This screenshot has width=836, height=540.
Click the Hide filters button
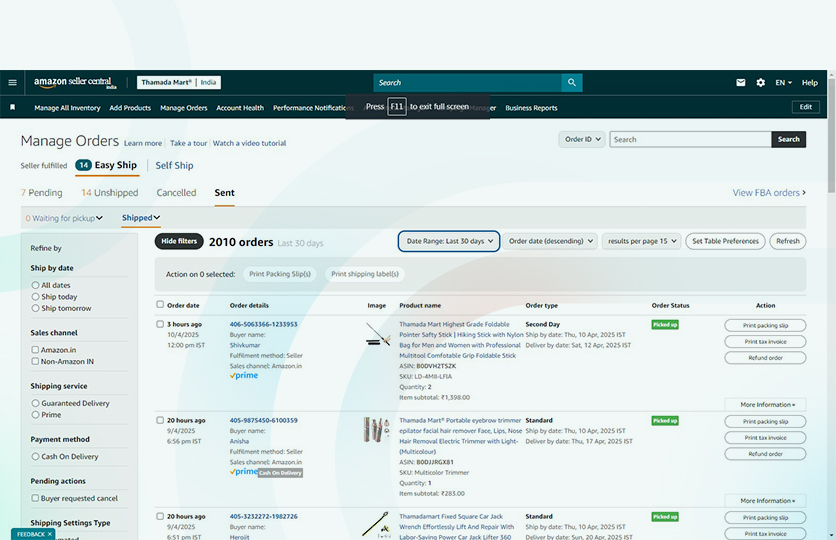point(179,241)
